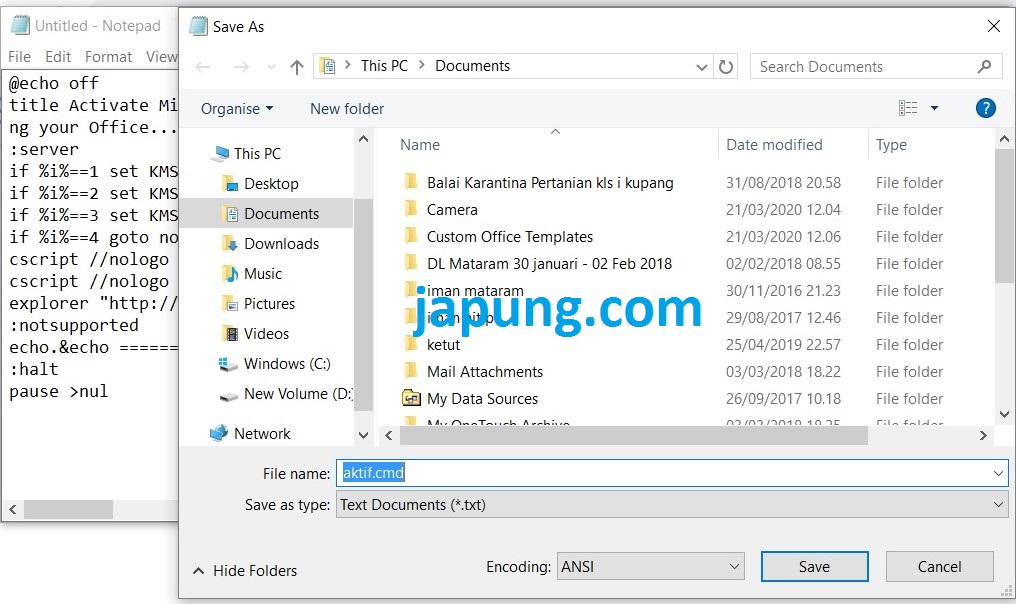Select DL Mataram 30 januari - 02 Feb 2018 folder
The height and width of the screenshot is (604, 1016).
pyautogui.click(x=549, y=264)
